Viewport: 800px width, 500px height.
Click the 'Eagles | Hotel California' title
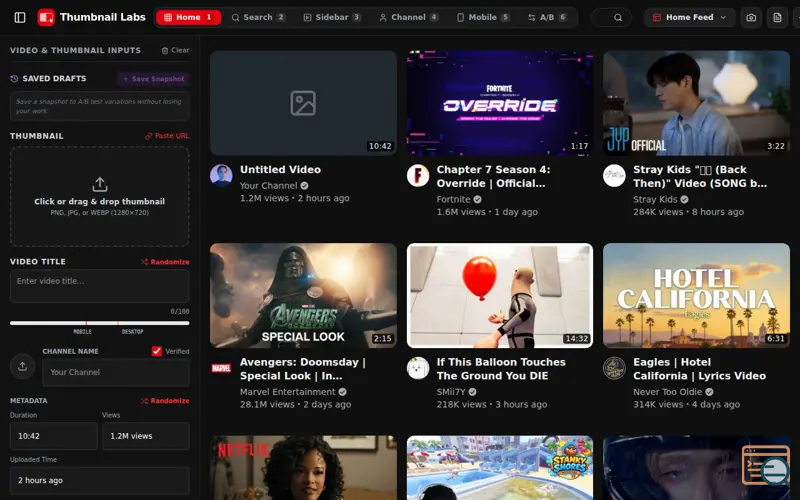[699, 369]
